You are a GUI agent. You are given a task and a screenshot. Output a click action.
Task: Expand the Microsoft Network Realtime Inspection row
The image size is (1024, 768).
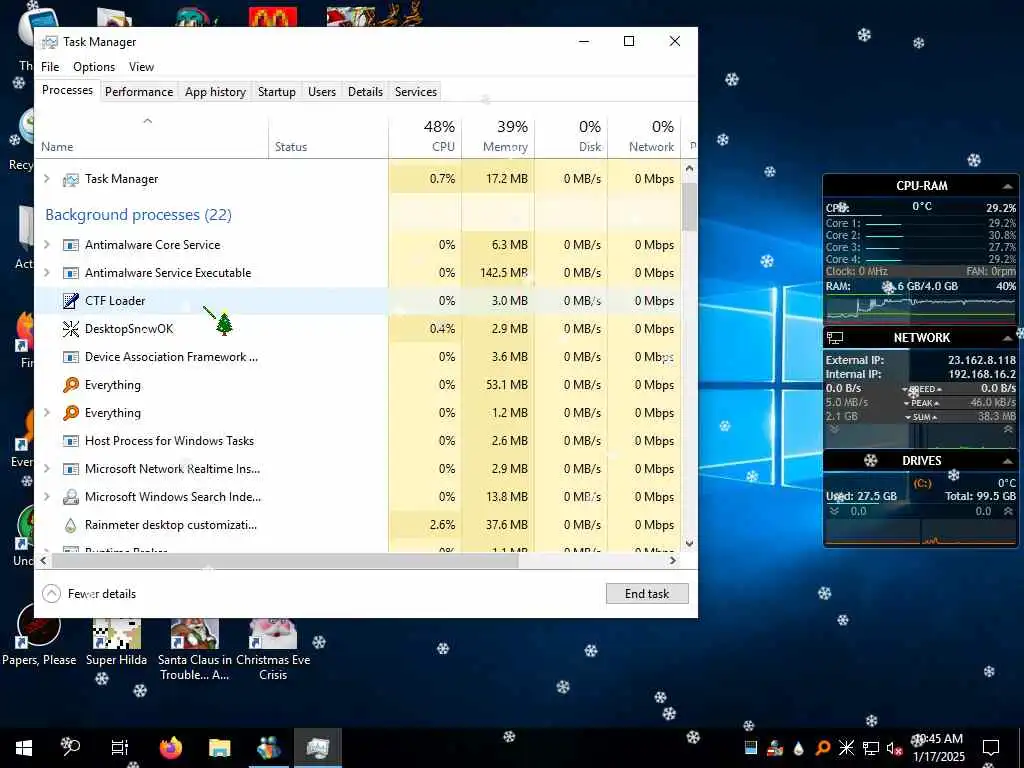pyautogui.click(x=47, y=468)
